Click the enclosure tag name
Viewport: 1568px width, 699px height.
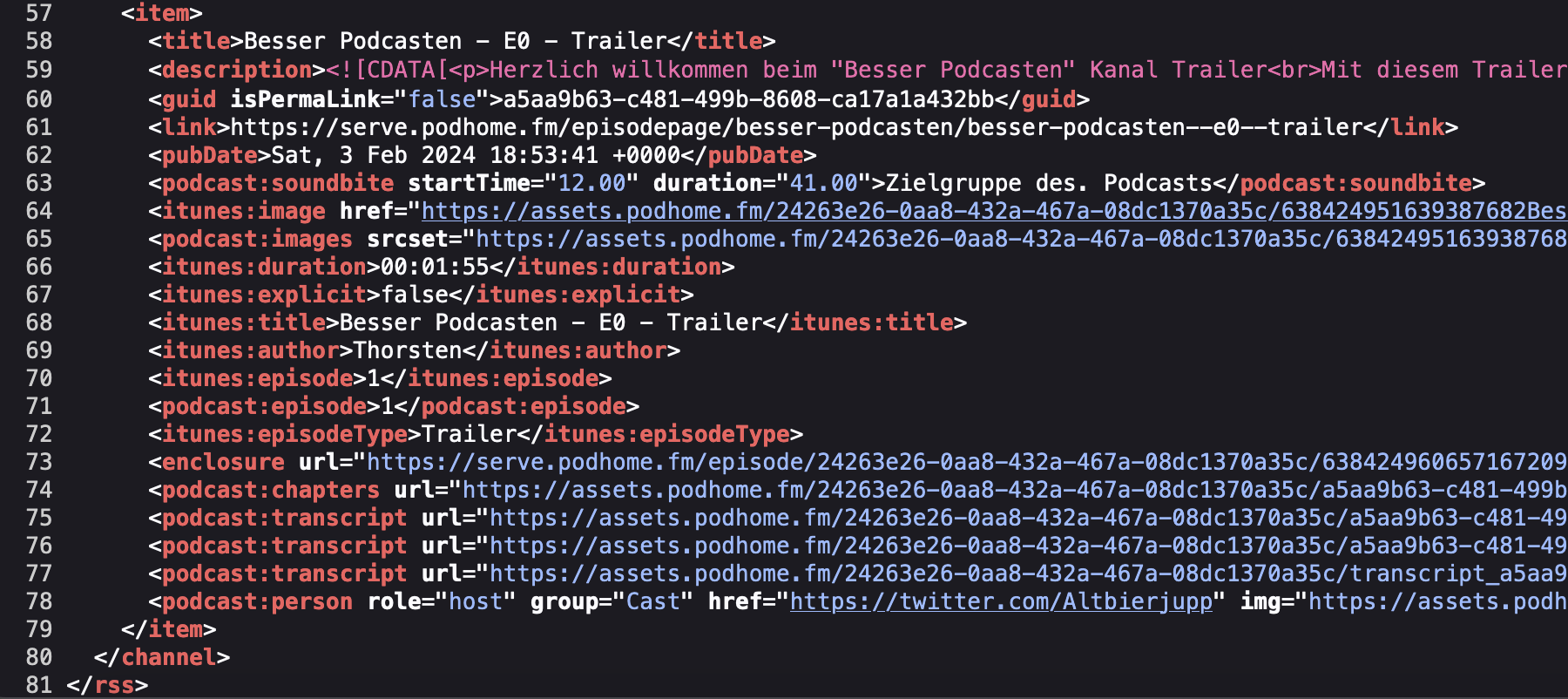(x=223, y=462)
